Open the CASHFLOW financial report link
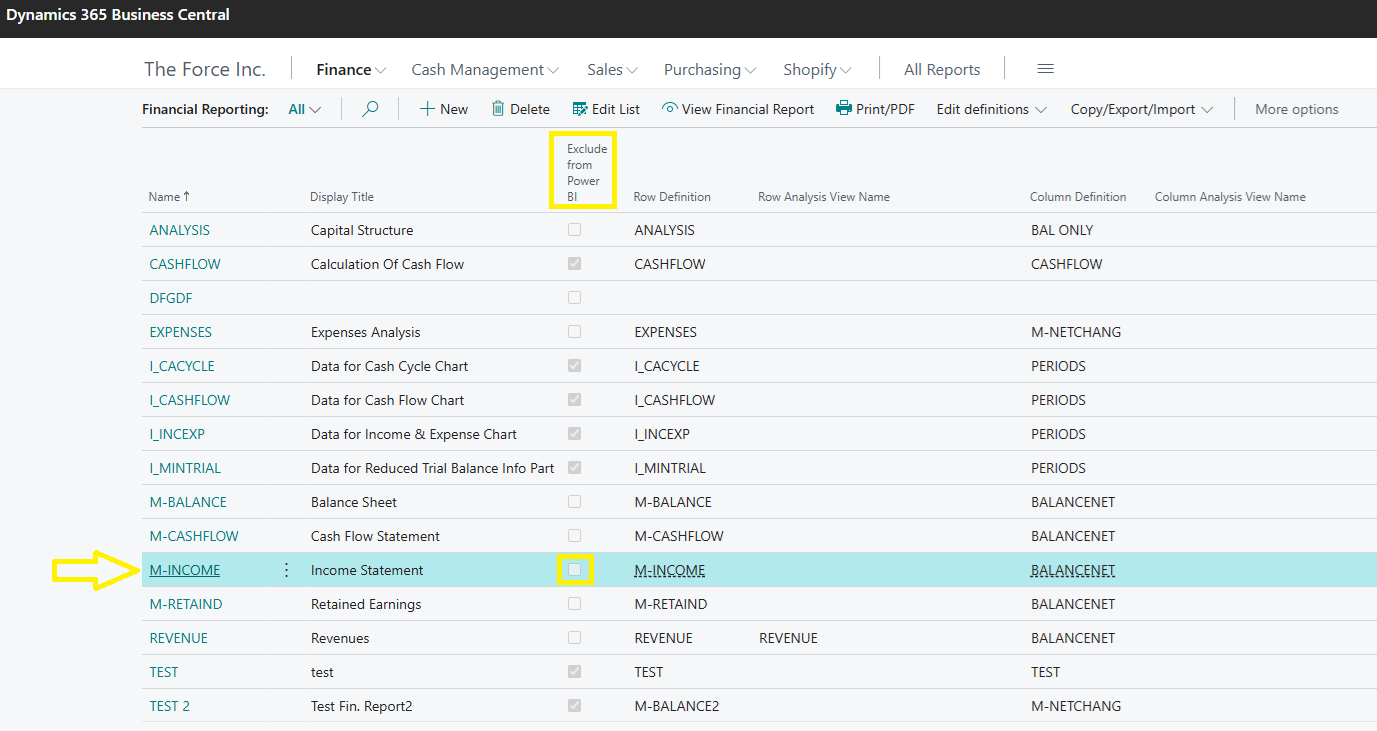Image resolution: width=1377 pixels, height=731 pixels. (x=185, y=264)
